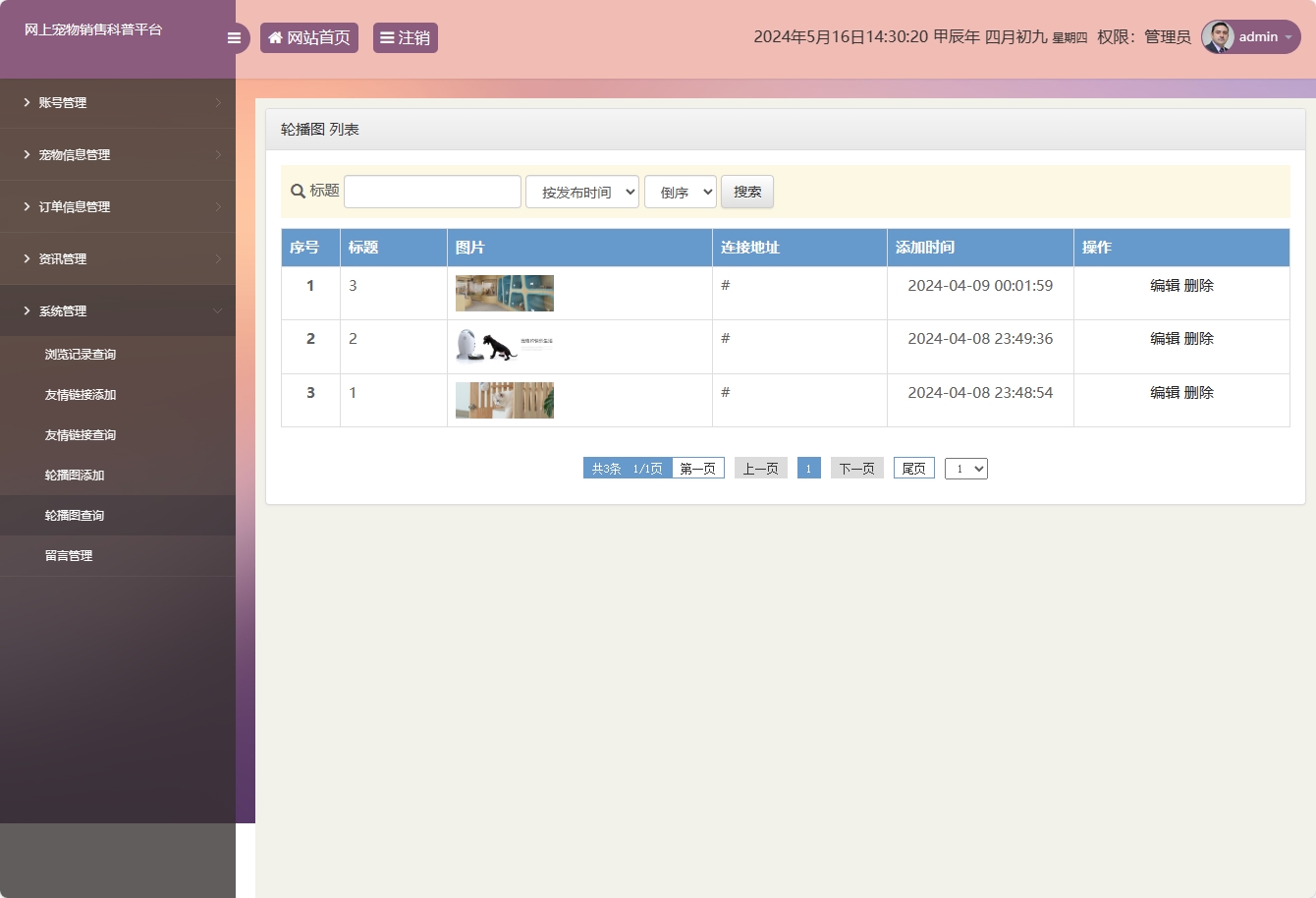Image resolution: width=1316 pixels, height=898 pixels.
Task: Click the admin profile avatar in top bar
Action: tap(1217, 37)
